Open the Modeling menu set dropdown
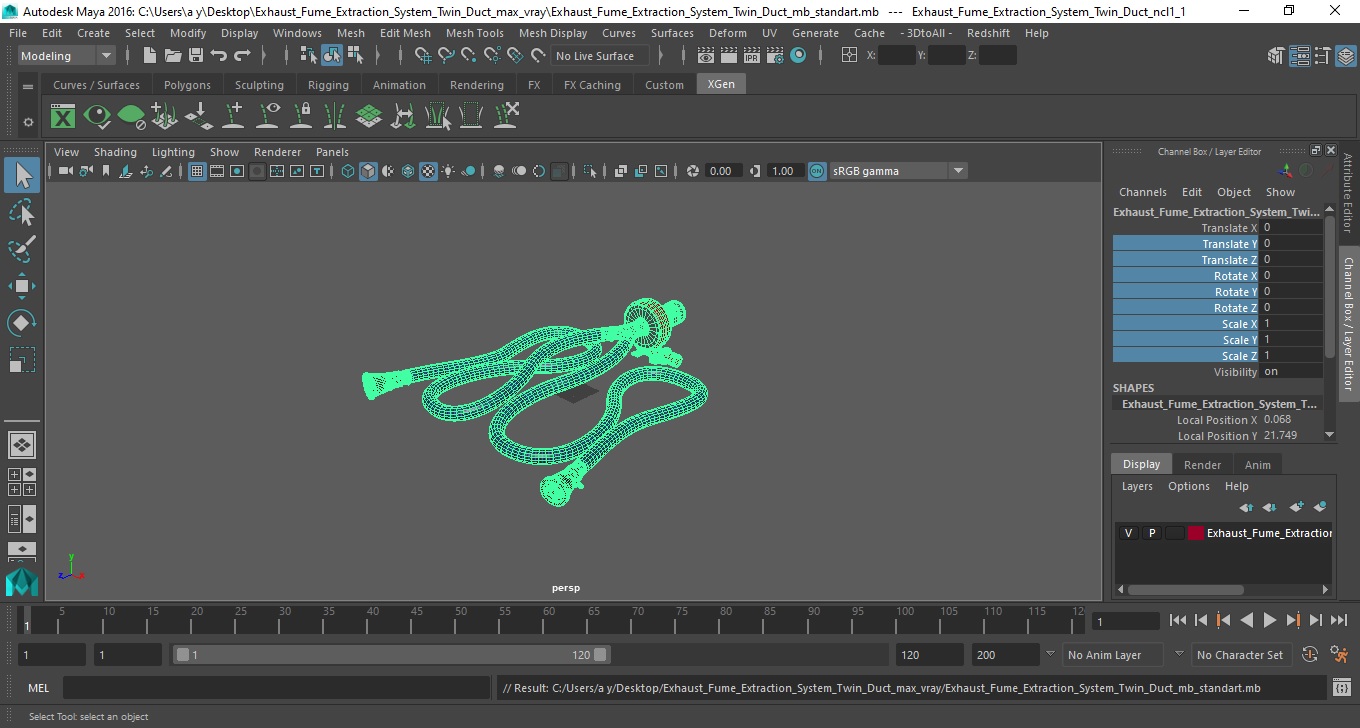The height and width of the screenshot is (728, 1360). (67, 56)
